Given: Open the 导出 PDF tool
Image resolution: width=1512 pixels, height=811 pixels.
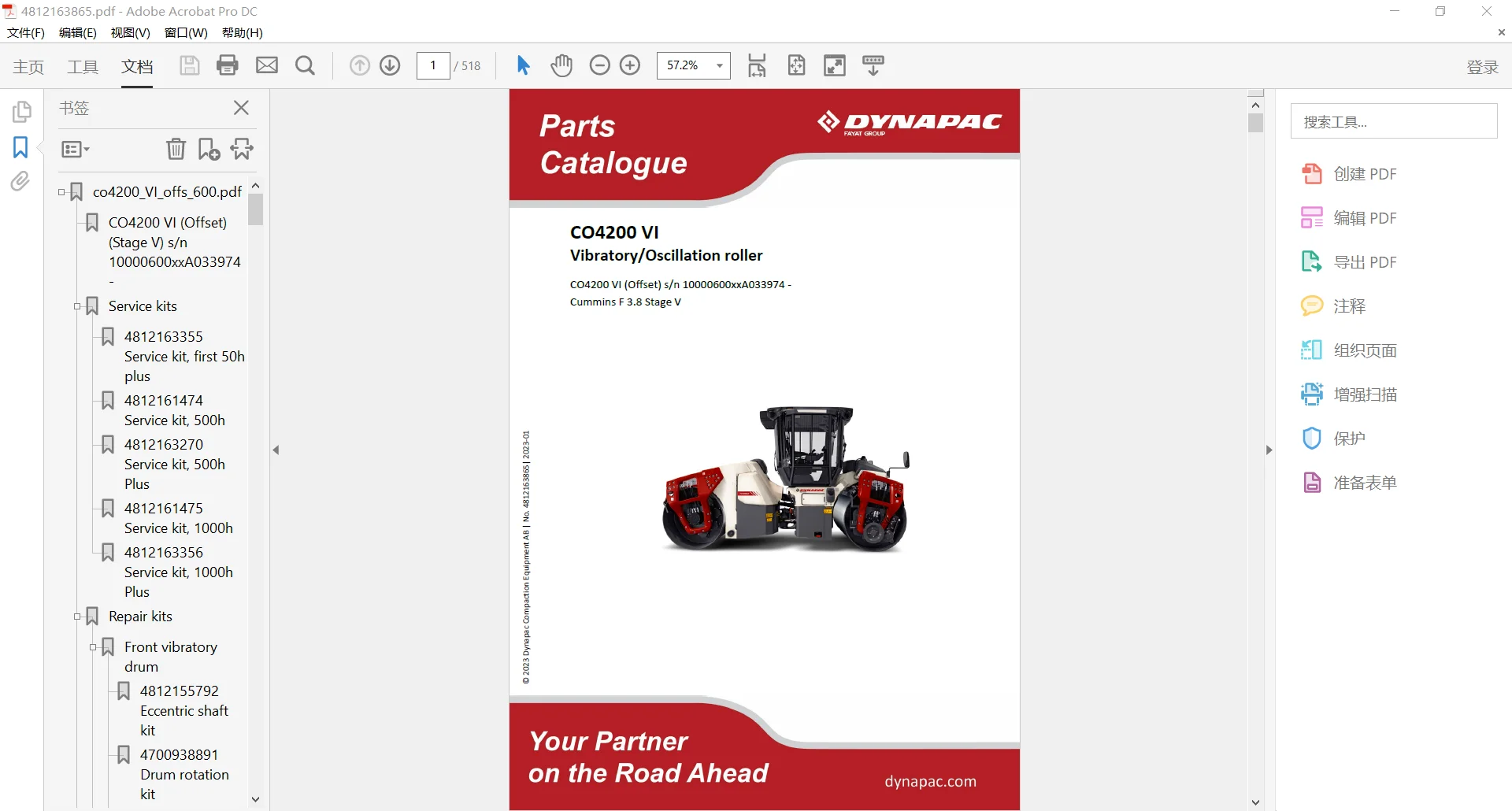Looking at the screenshot, I should pyautogui.click(x=1349, y=262).
